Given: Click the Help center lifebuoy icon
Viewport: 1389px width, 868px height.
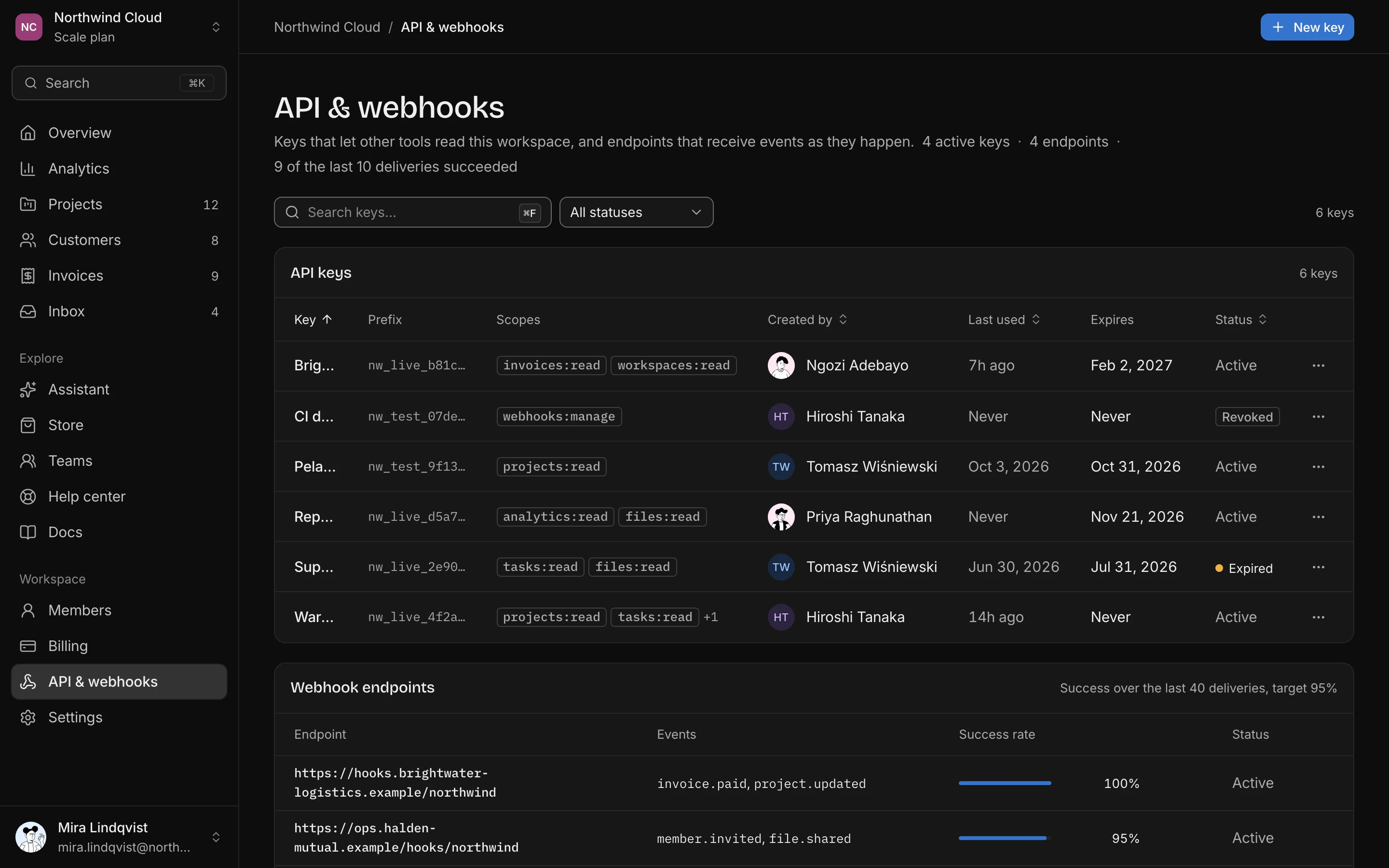Looking at the screenshot, I should click(27, 497).
